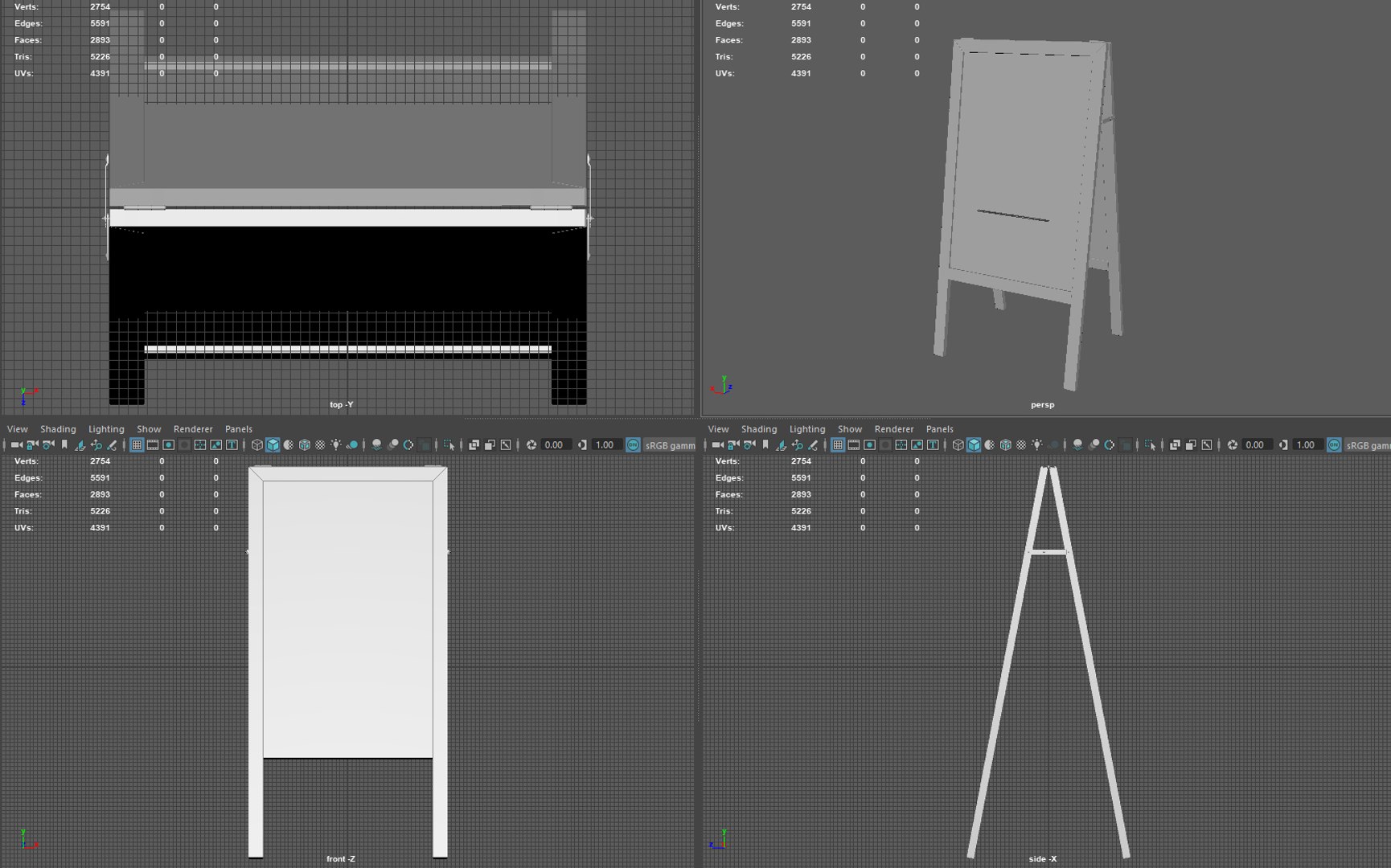Enable Grease Pencil tool in side panel toolbar

[812, 444]
